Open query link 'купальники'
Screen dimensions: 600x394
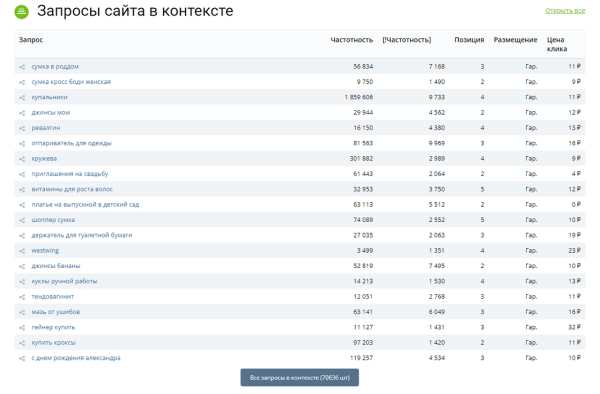tap(49, 97)
